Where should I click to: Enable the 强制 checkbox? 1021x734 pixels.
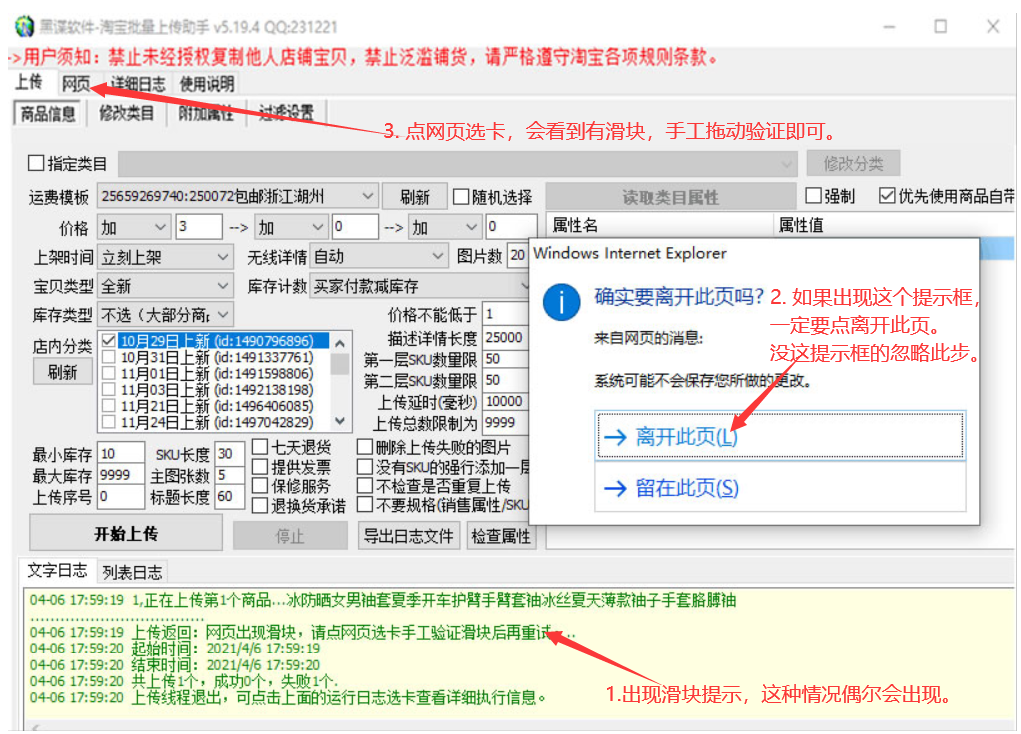(813, 195)
